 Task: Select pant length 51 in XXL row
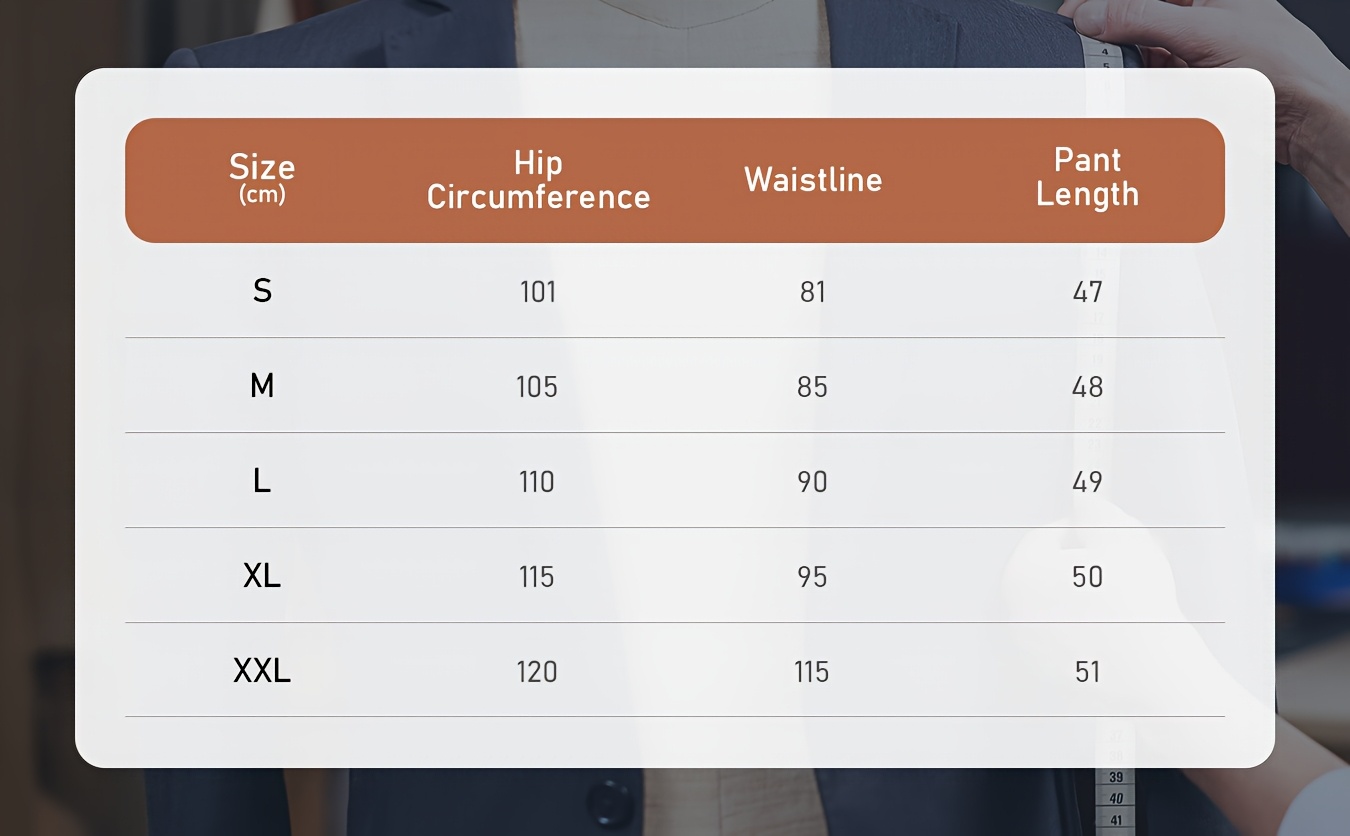[1088, 672]
